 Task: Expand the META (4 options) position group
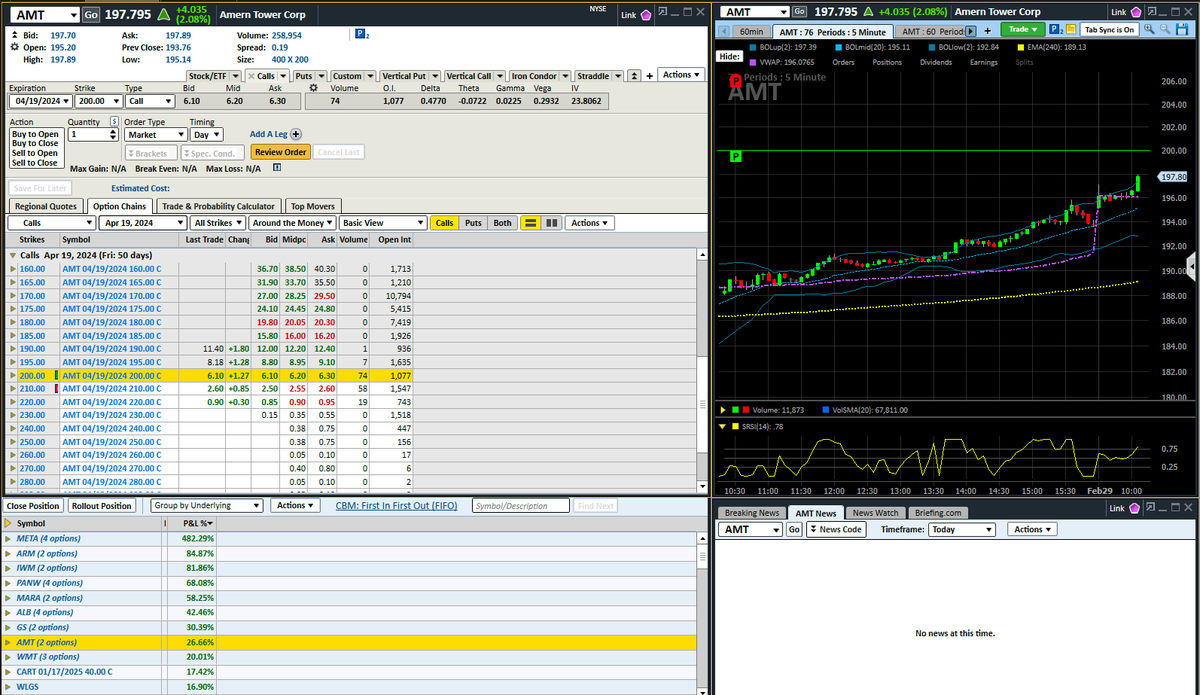(9, 538)
